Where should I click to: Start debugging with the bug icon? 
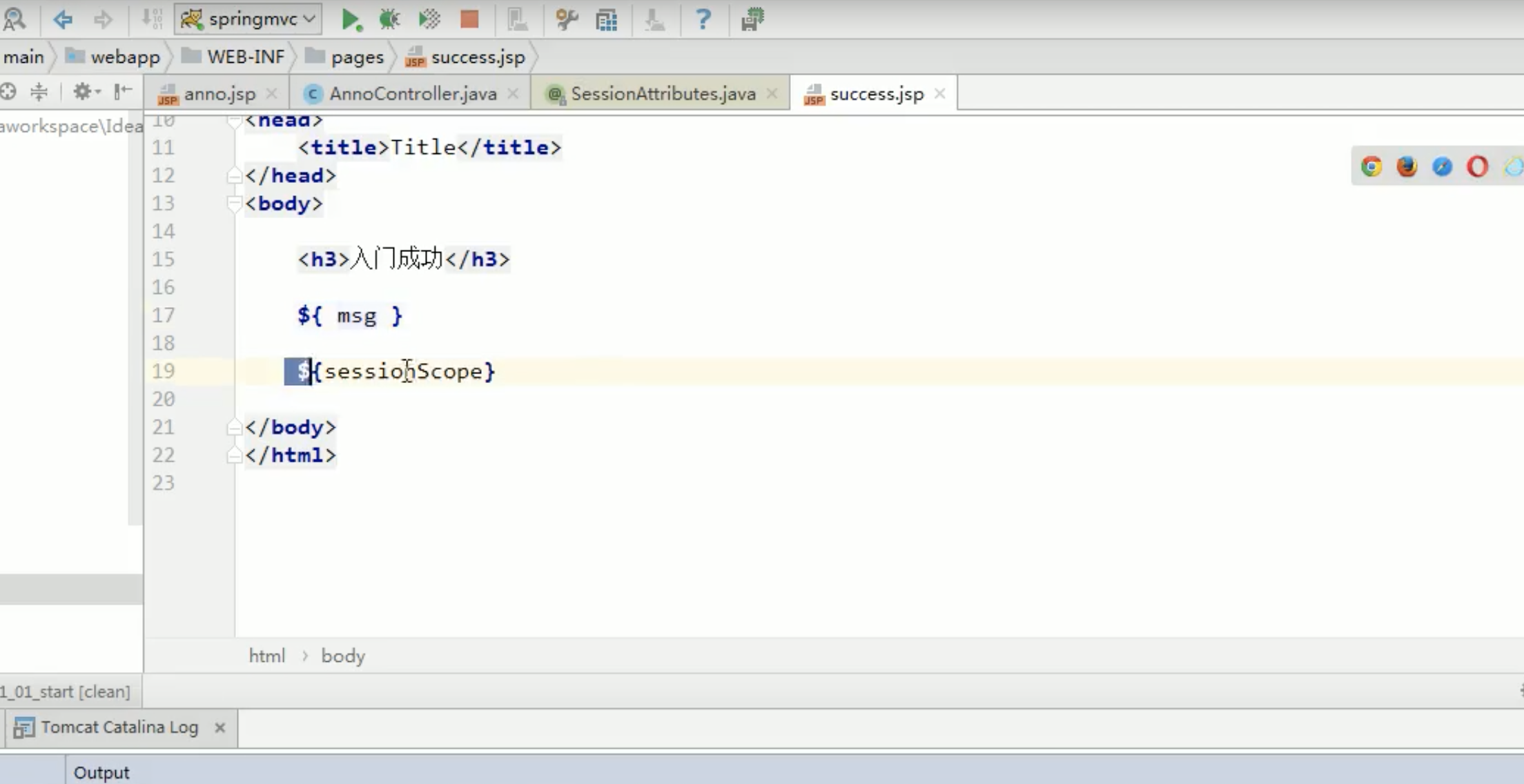[x=390, y=19]
